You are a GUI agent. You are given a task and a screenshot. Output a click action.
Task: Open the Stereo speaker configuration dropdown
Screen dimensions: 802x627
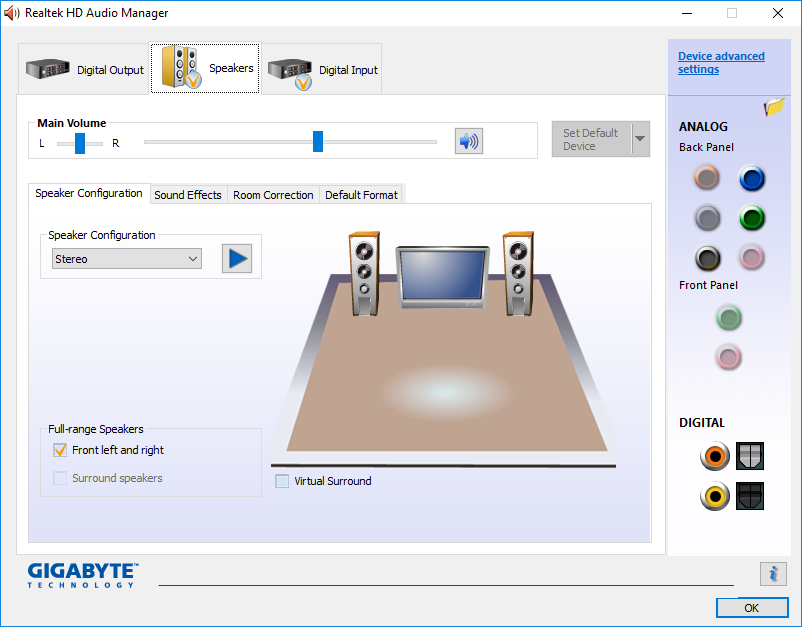click(x=127, y=259)
